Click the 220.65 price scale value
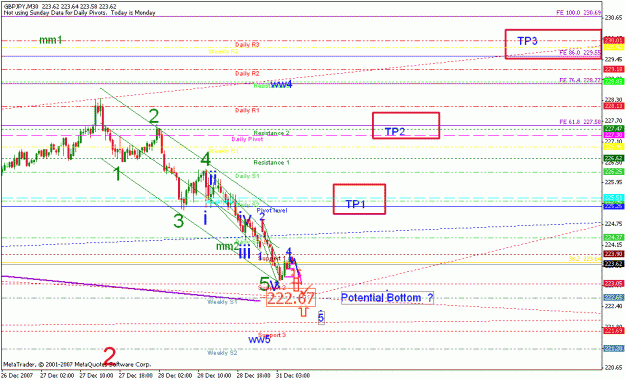This screenshot has width=625, height=380. tap(613, 368)
